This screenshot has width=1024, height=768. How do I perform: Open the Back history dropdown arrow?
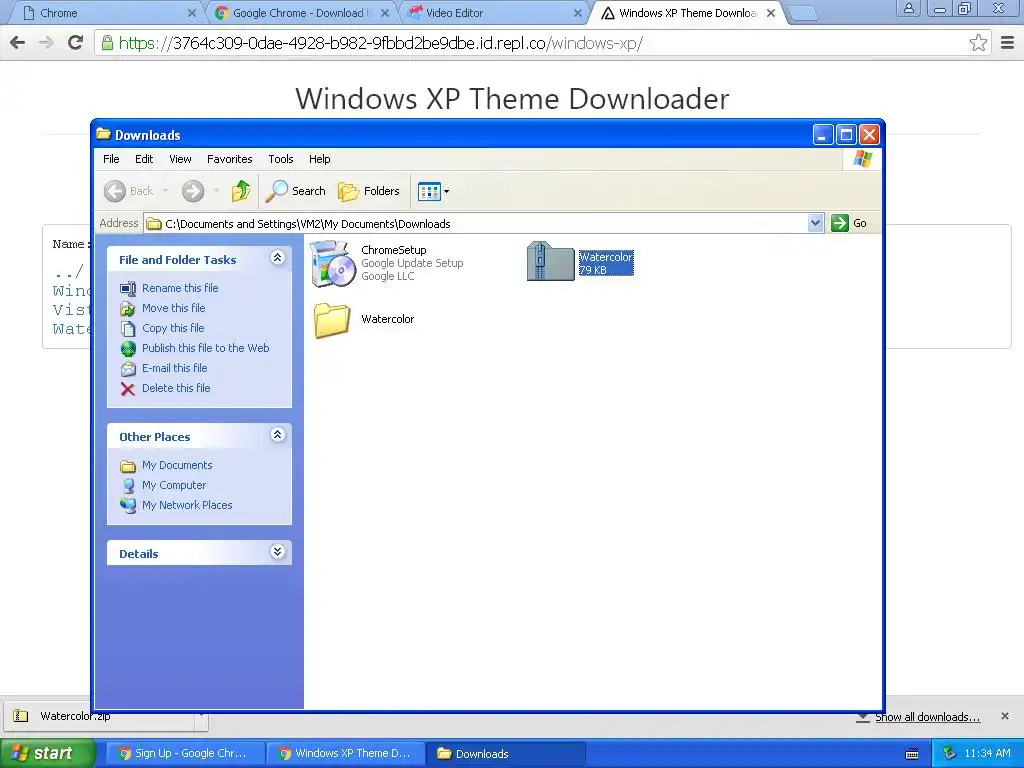165,191
